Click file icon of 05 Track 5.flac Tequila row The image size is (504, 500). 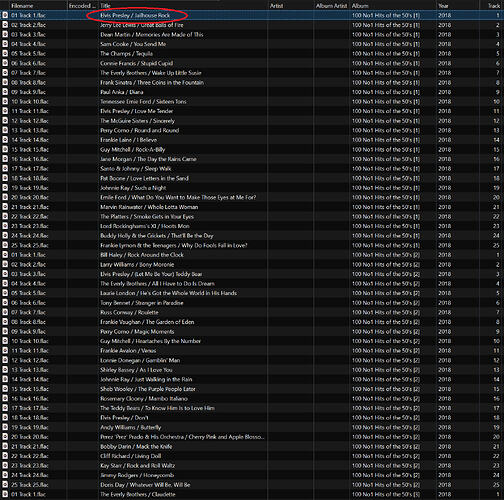pyautogui.click(x=5, y=54)
